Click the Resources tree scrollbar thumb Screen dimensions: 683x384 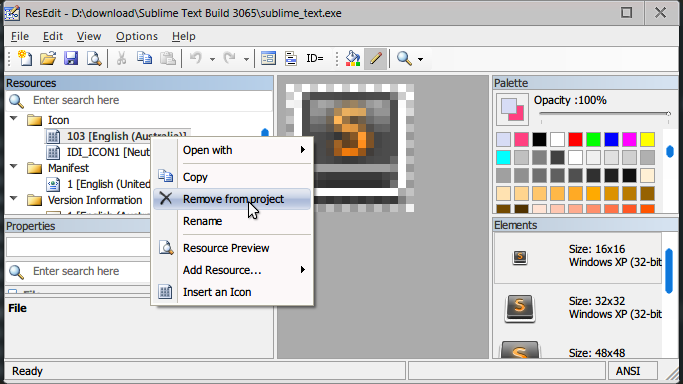(265, 133)
